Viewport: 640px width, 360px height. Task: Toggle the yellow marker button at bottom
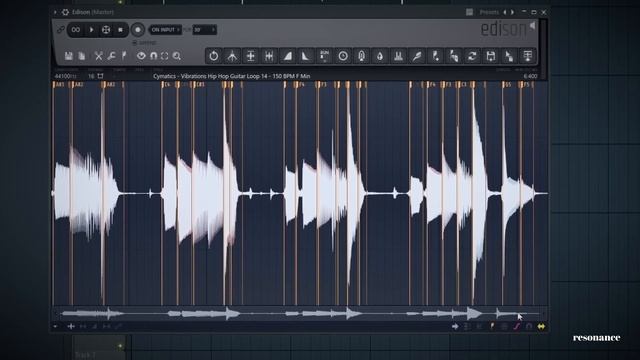(x=492, y=327)
